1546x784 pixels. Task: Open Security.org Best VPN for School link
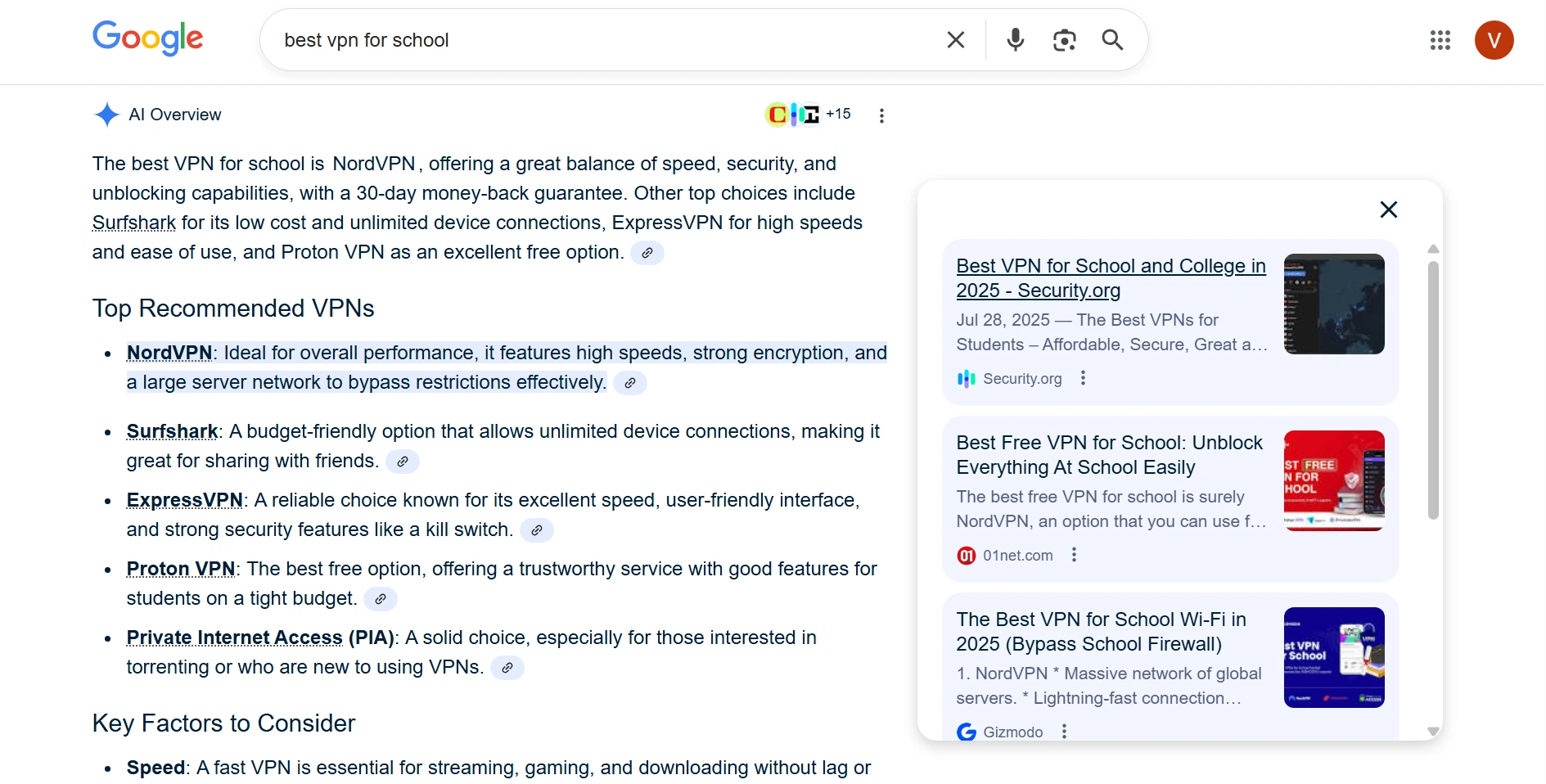coord(1110,278)
